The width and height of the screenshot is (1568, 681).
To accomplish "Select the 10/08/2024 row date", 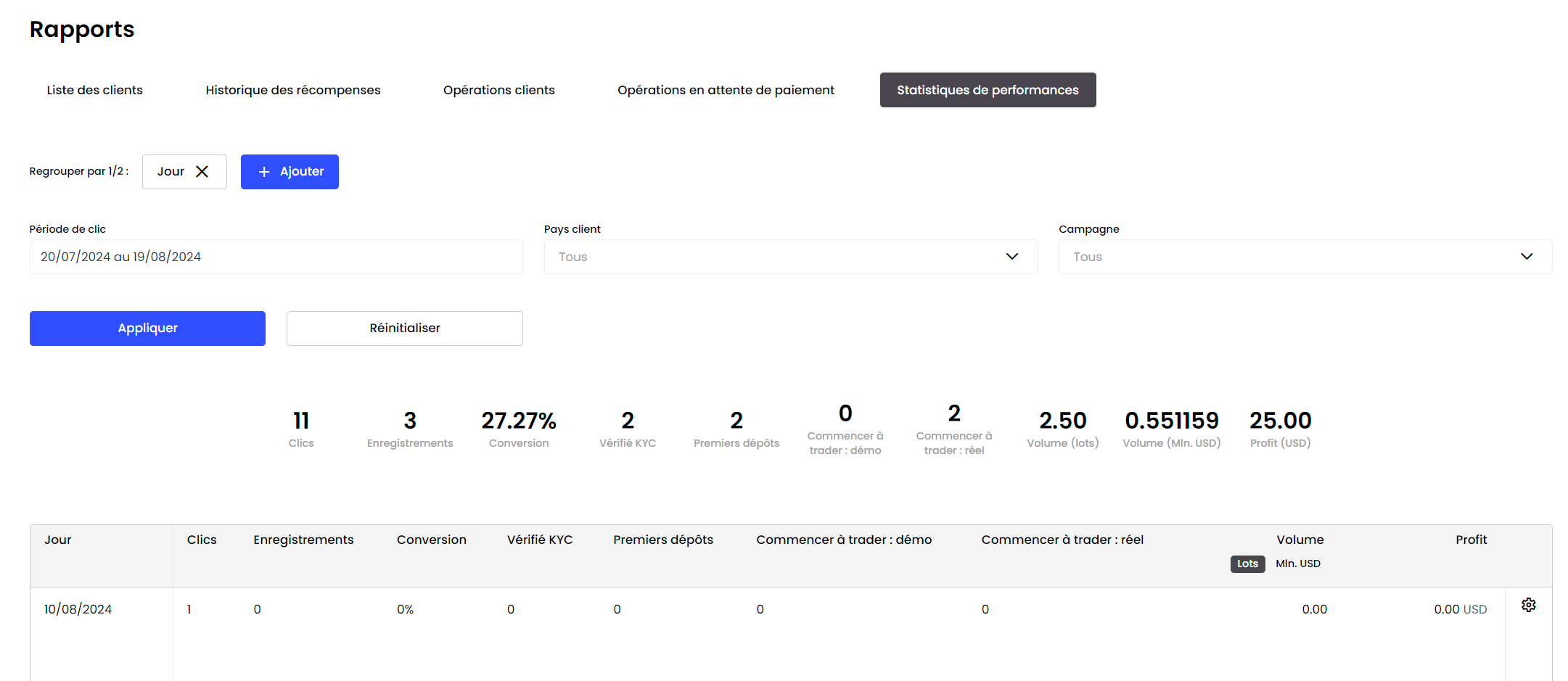I will click(78, 609).
